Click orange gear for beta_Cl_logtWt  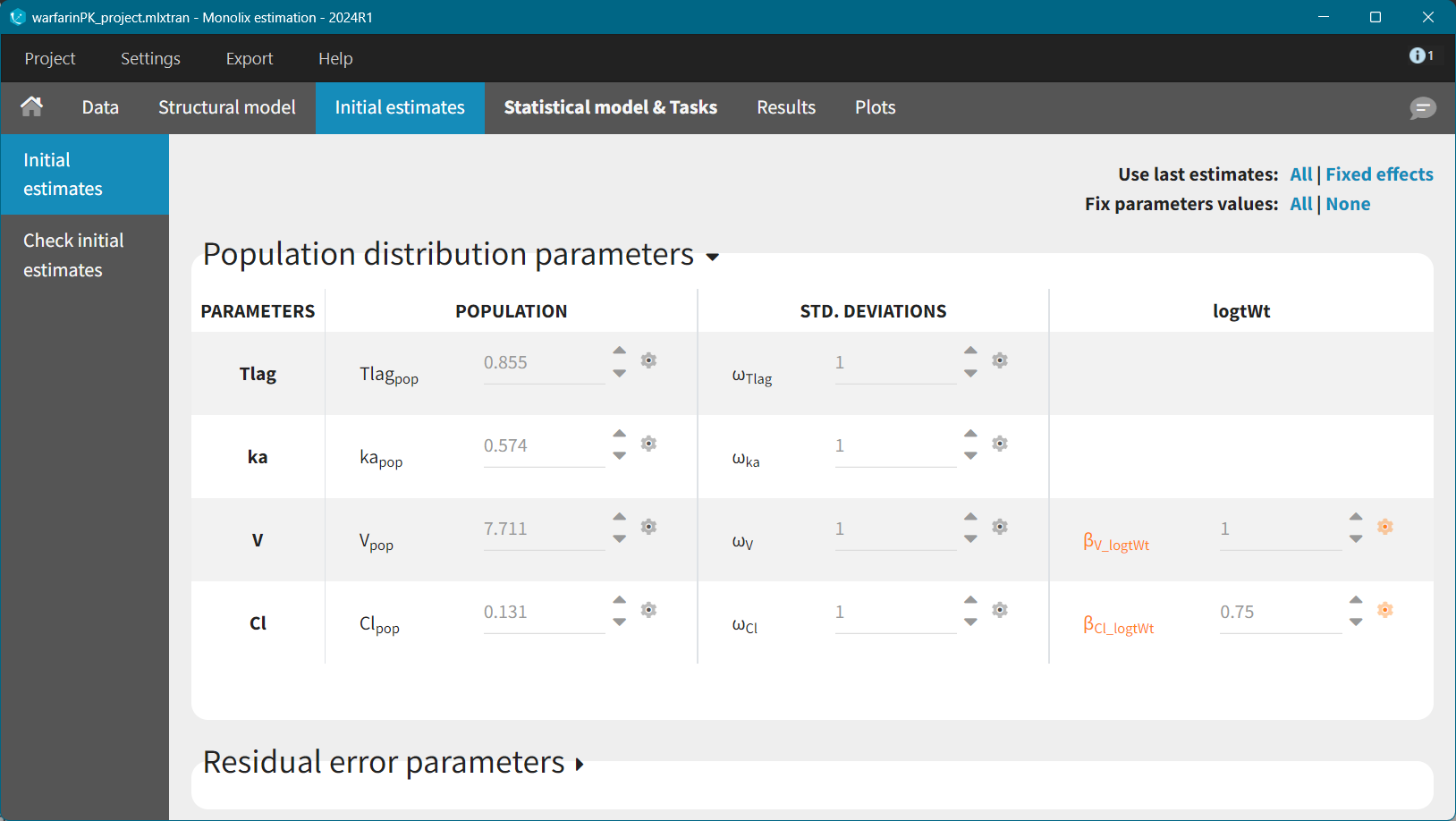point(1384,610)
